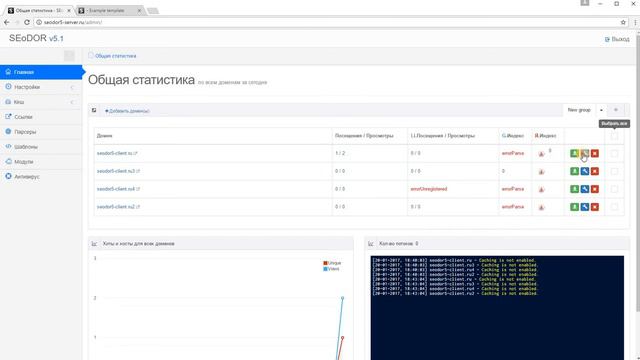Click the Выход logout link

coord(617,39)
